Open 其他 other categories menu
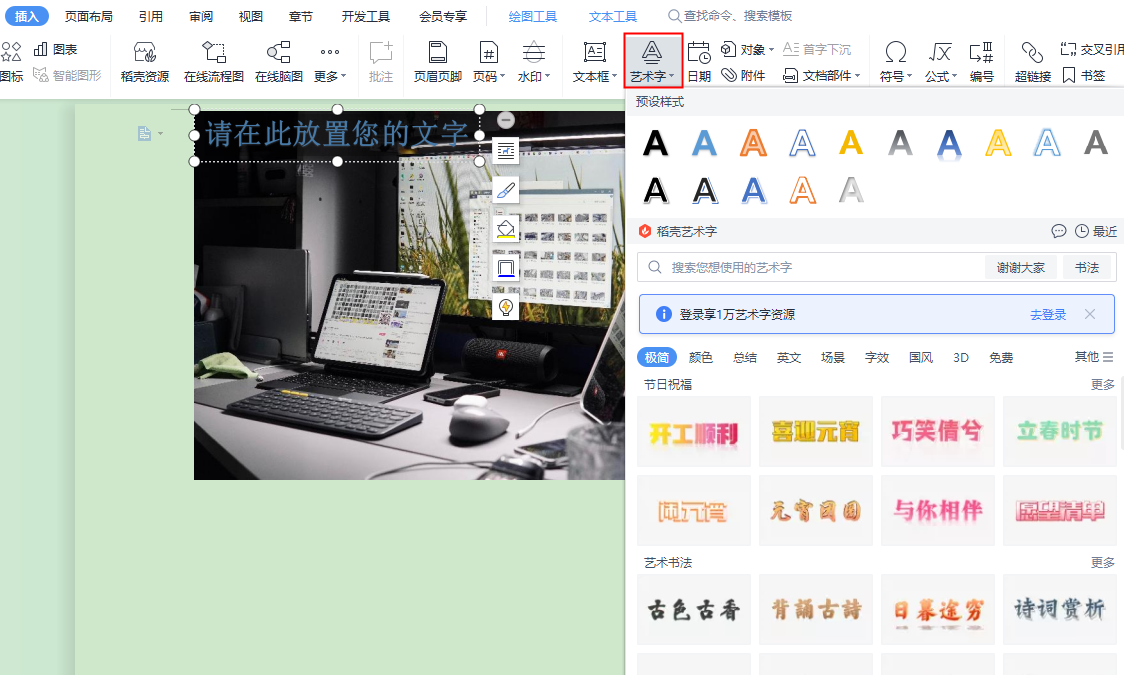The width and height of the screenshot is (1124, 675). click(x=1094, y=356)
